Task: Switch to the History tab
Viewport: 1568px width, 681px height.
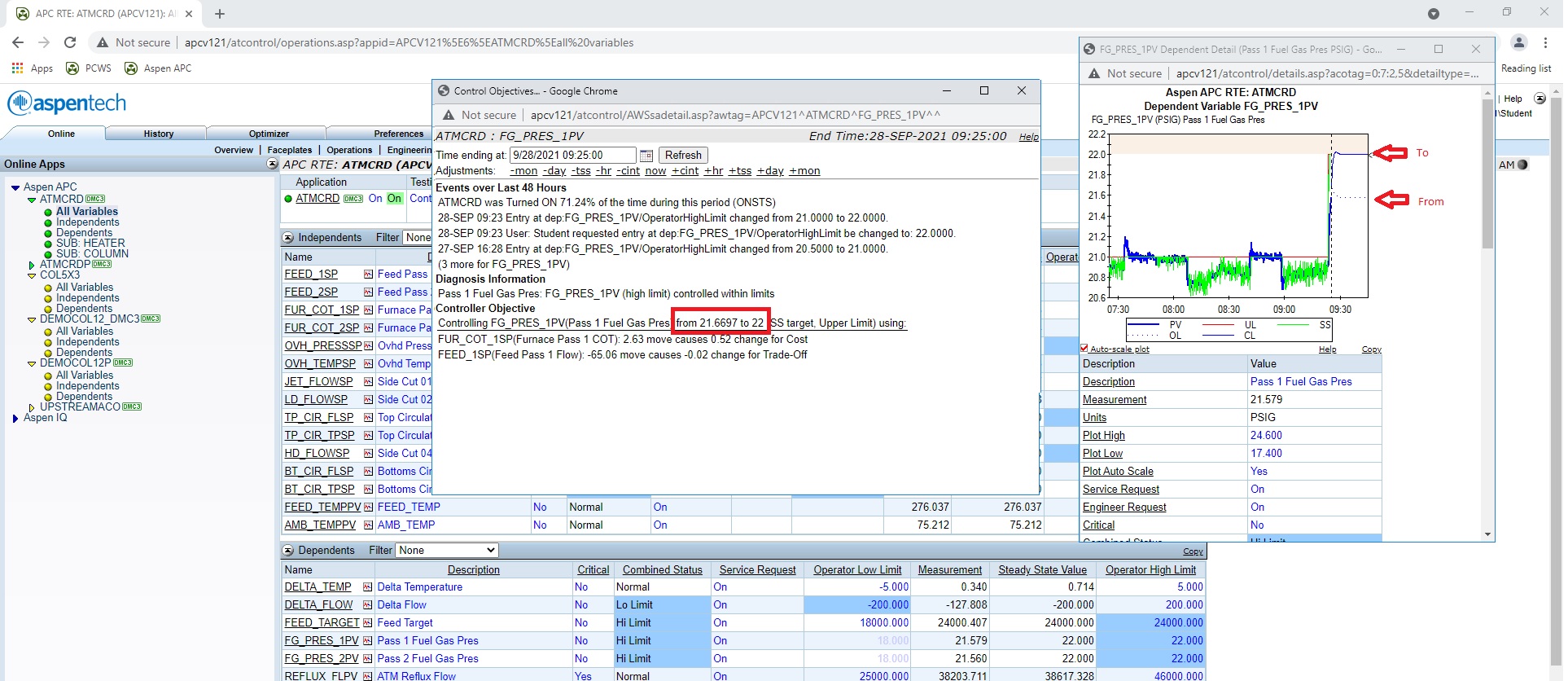Action: click(159, 134)
